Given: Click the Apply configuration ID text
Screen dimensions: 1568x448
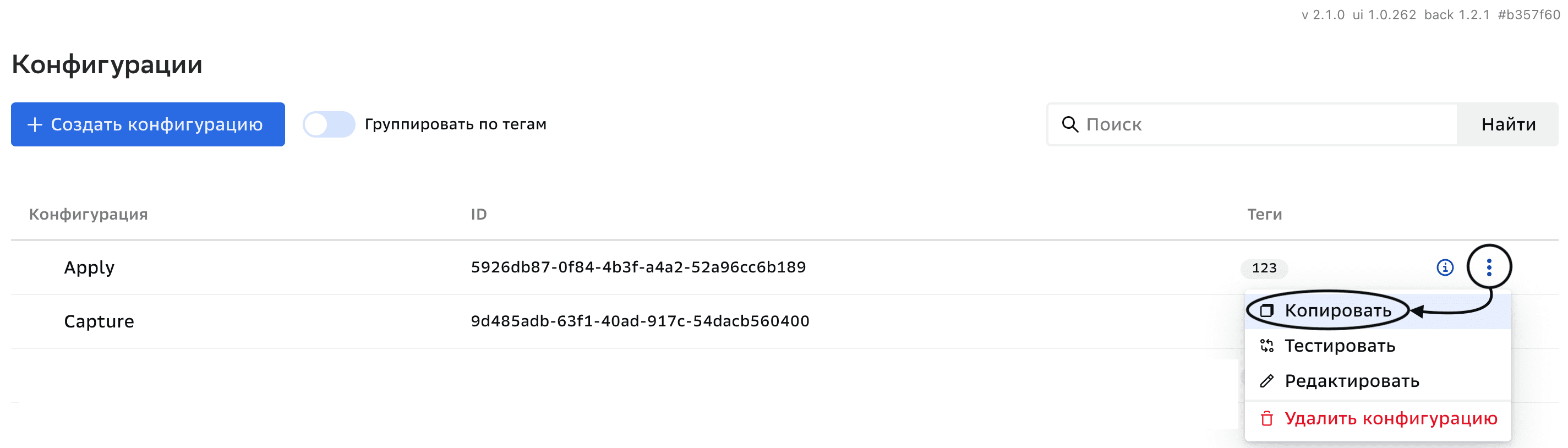Looking at the screenshot, I should coord(638,267).
